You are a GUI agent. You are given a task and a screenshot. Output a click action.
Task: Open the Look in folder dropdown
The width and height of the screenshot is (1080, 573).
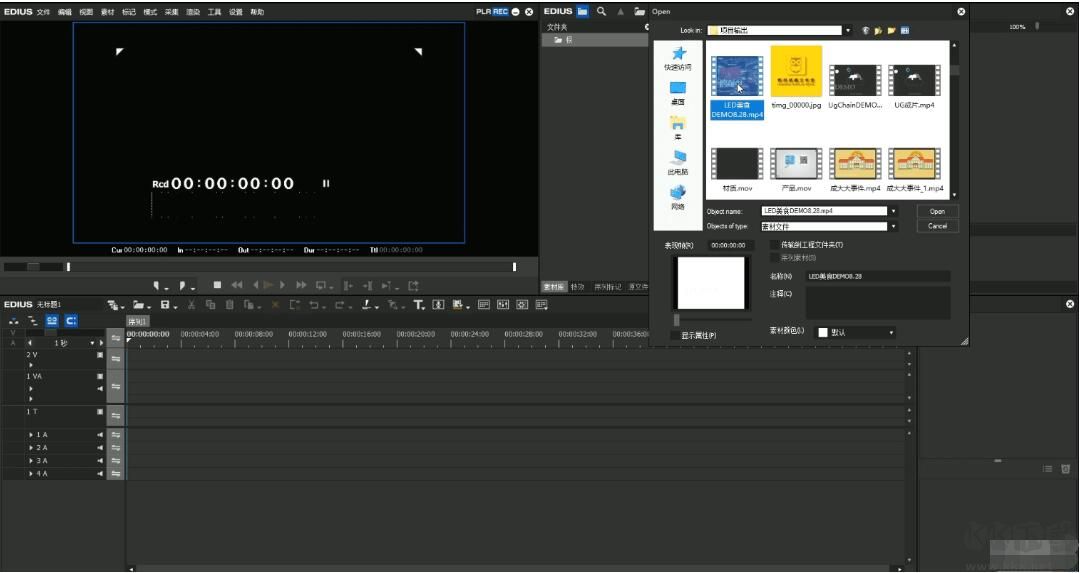848,31
